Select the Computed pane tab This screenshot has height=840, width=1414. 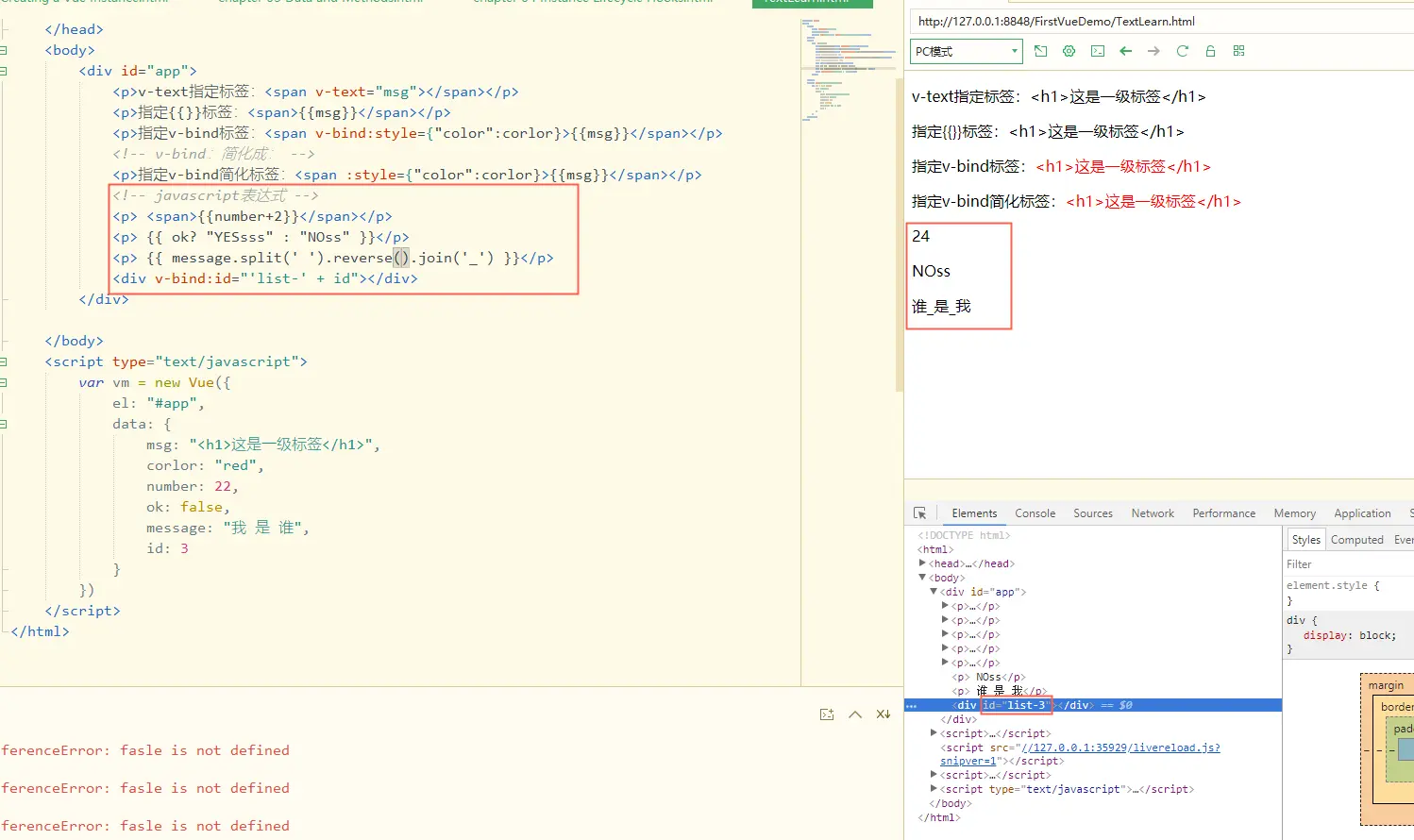pyautogui.click(x=1357, y=540)
